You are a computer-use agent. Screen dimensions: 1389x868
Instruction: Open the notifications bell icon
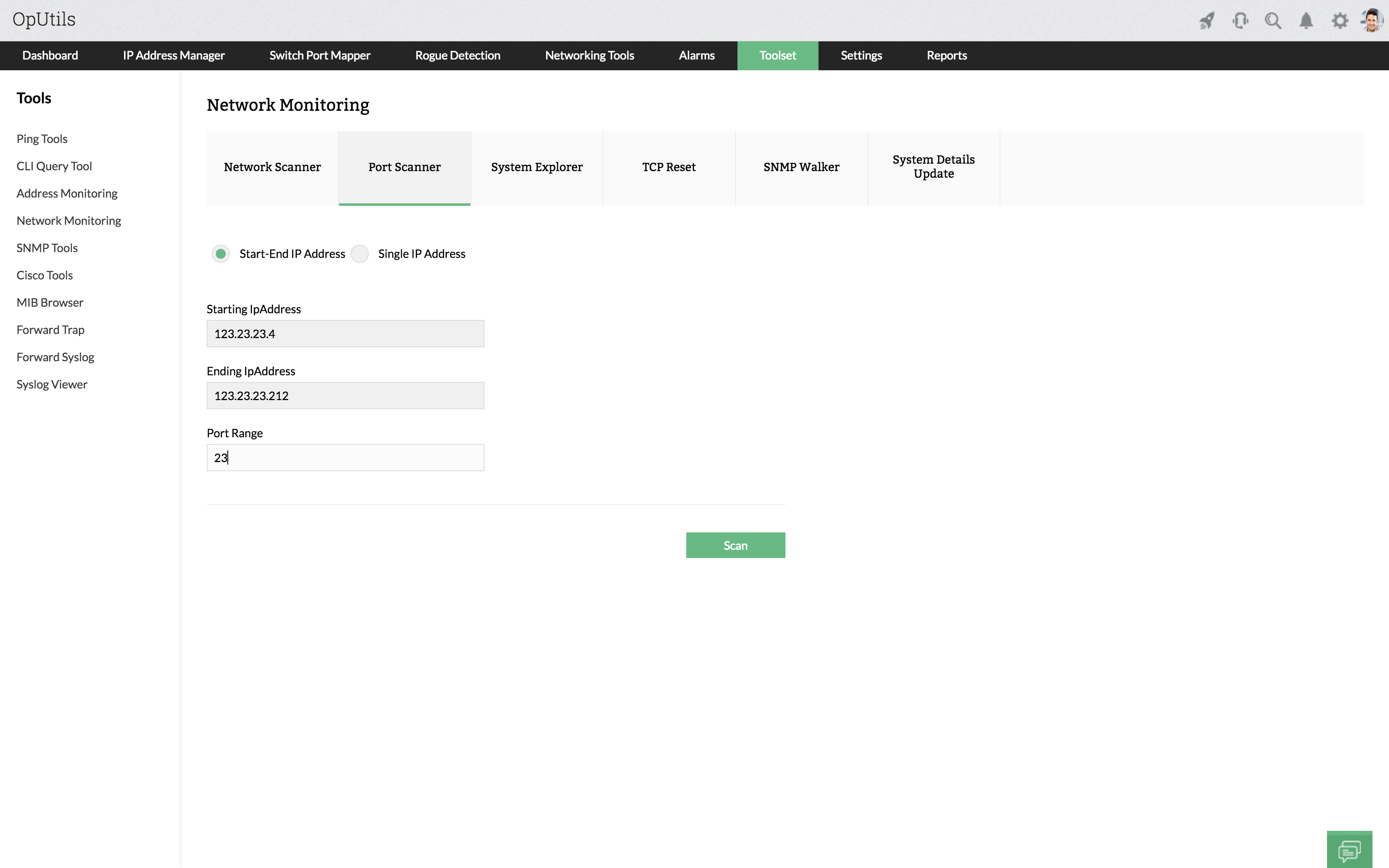click(x=1306, y=21)
